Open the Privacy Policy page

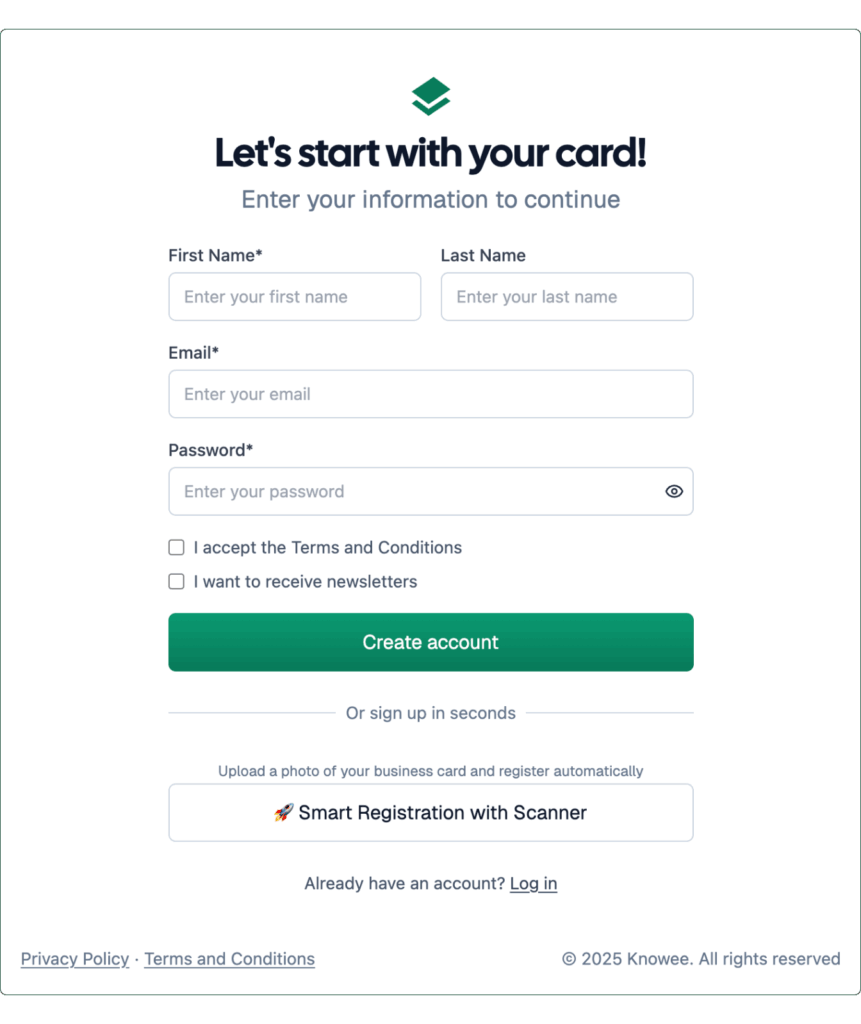coord(74,958)
